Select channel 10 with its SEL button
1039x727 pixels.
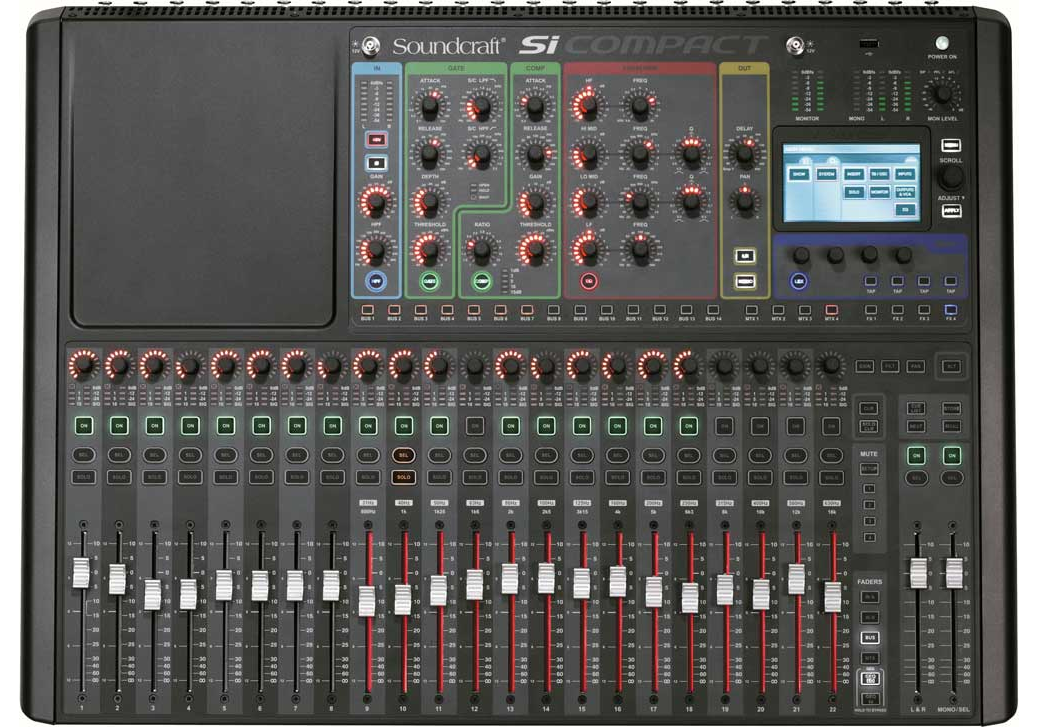404,455
